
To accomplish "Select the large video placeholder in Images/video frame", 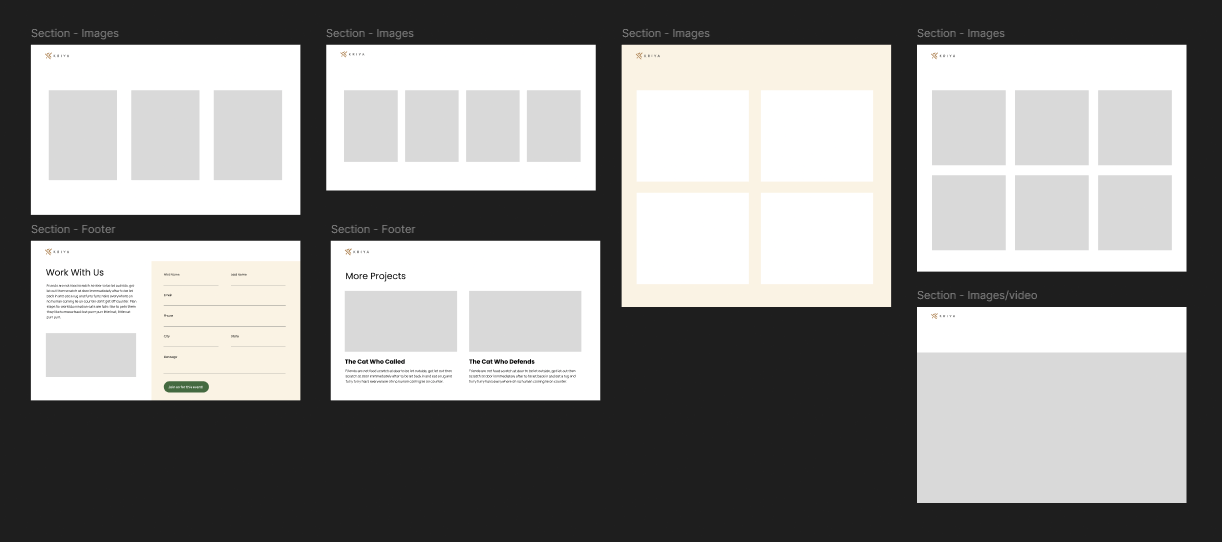I will click(x=1051, y=427).
